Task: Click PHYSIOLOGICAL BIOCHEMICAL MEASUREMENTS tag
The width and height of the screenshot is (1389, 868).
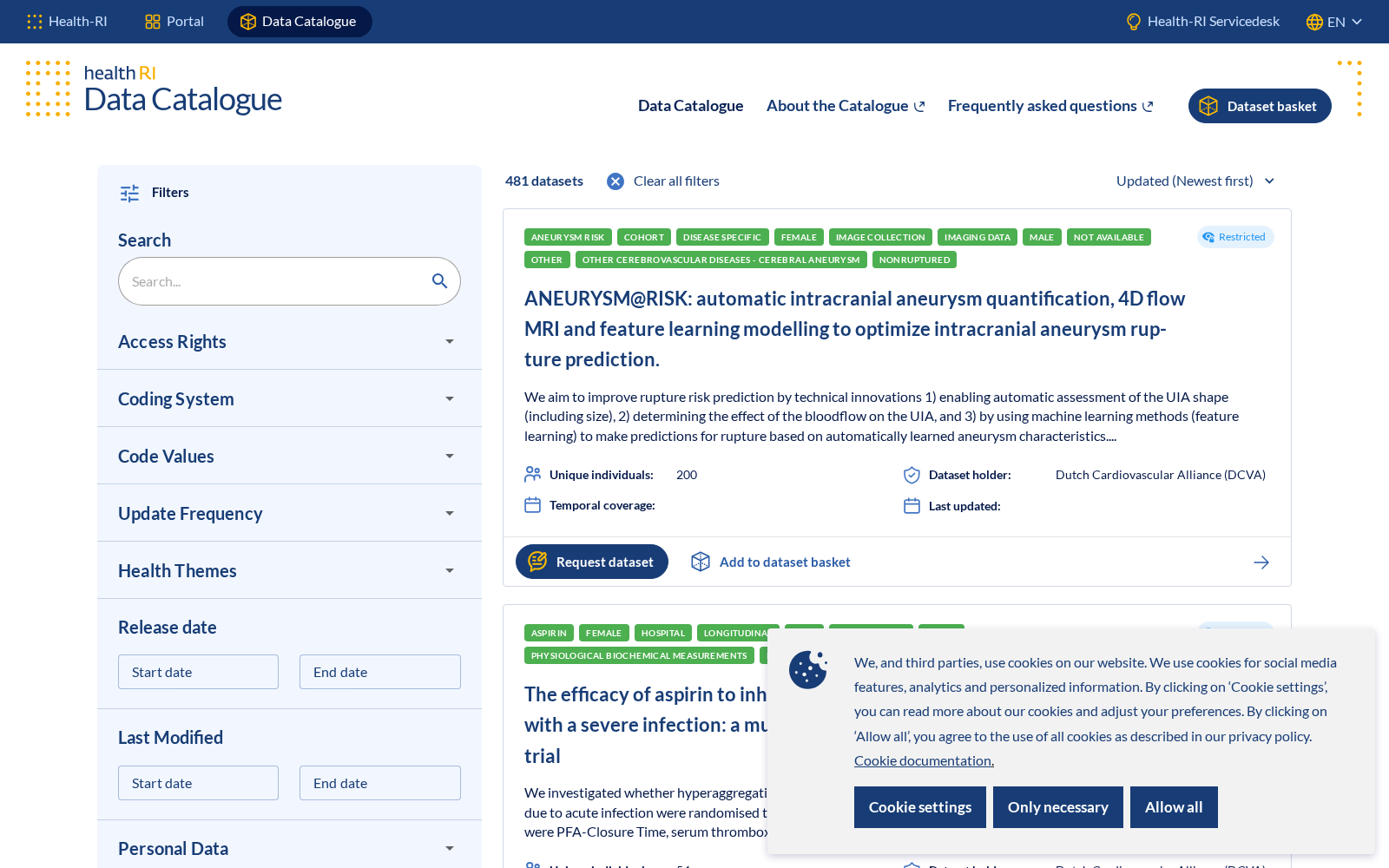Action: (x=639, y=655)
